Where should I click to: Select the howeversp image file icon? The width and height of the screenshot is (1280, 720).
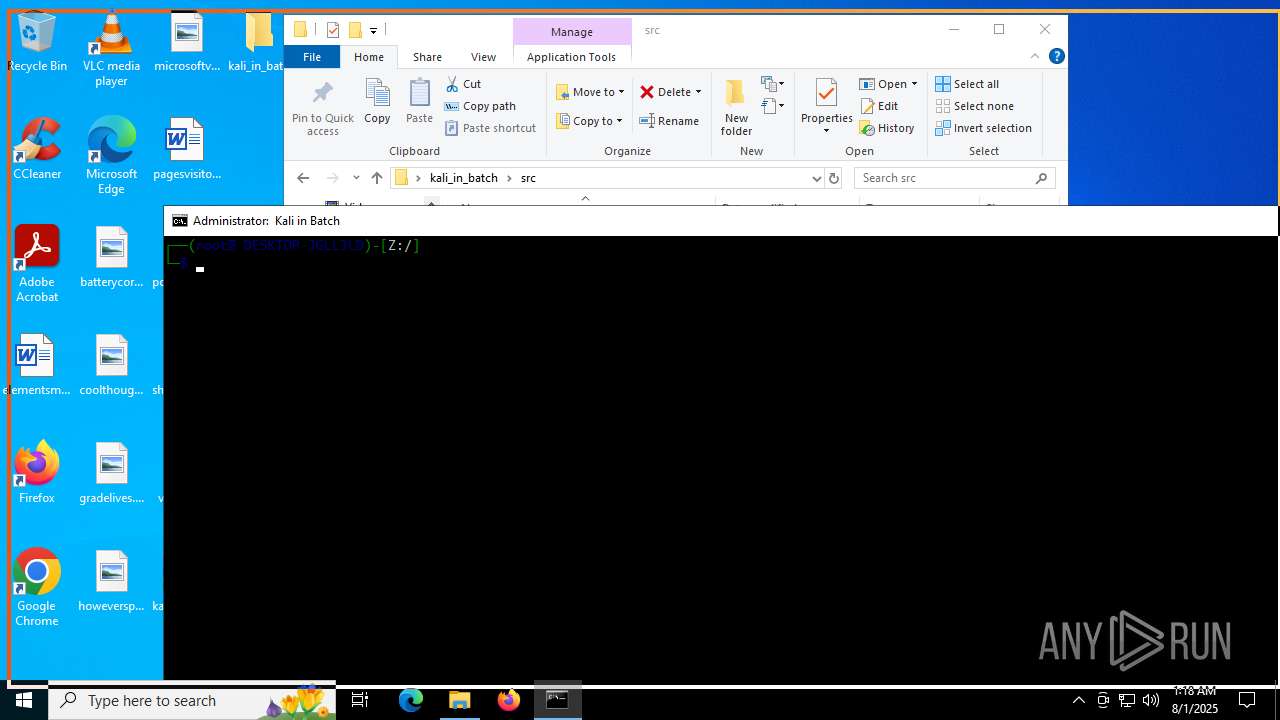(x=111, y=582)
